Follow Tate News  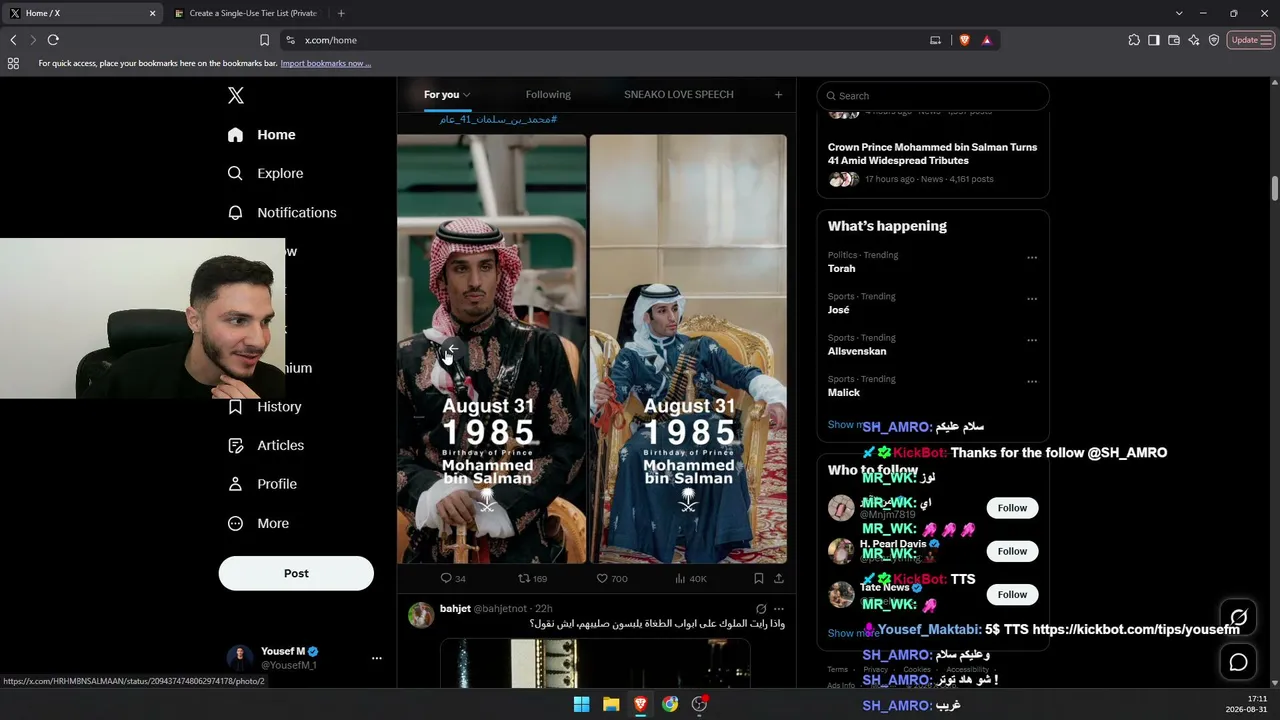point(1012,594)
